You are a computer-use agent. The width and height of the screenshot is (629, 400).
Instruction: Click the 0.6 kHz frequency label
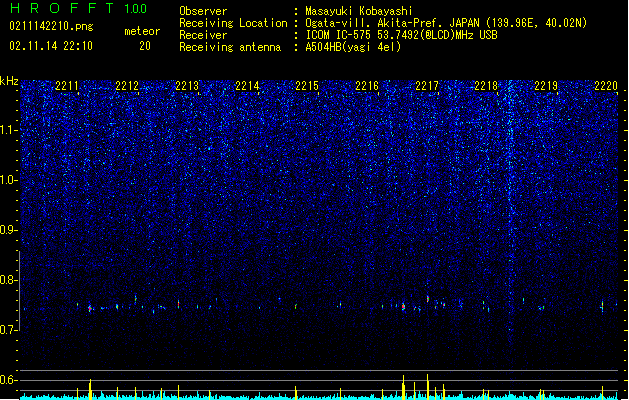click(x=9, y=380)
